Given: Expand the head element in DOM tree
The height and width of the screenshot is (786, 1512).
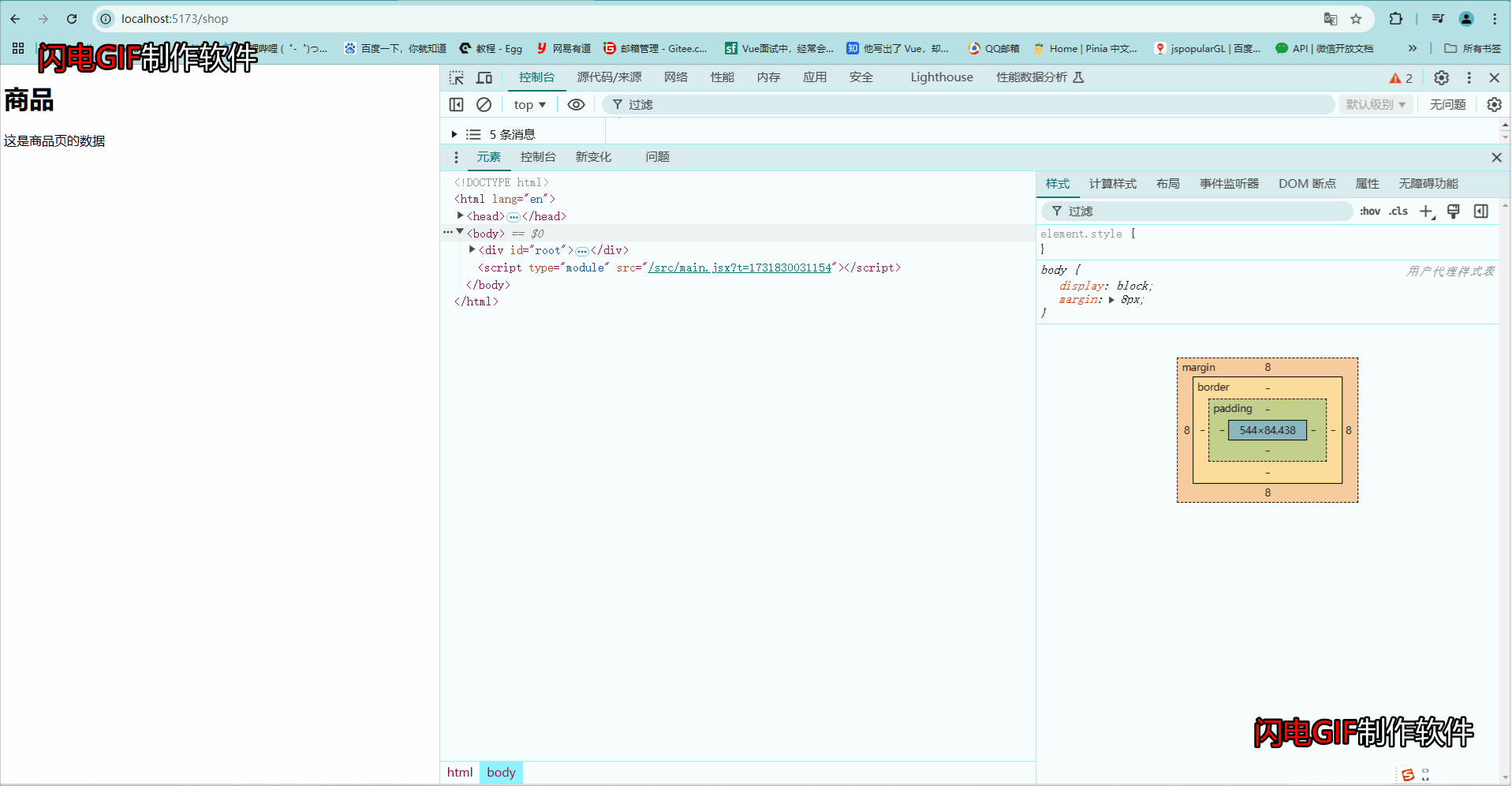Looking at the screenshot, I should tap(461, 215).
